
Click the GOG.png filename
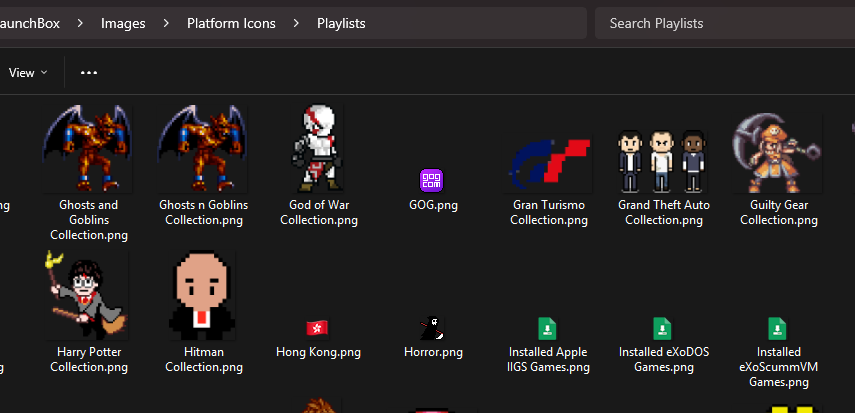pyautogui.click(x=433, y=206)
